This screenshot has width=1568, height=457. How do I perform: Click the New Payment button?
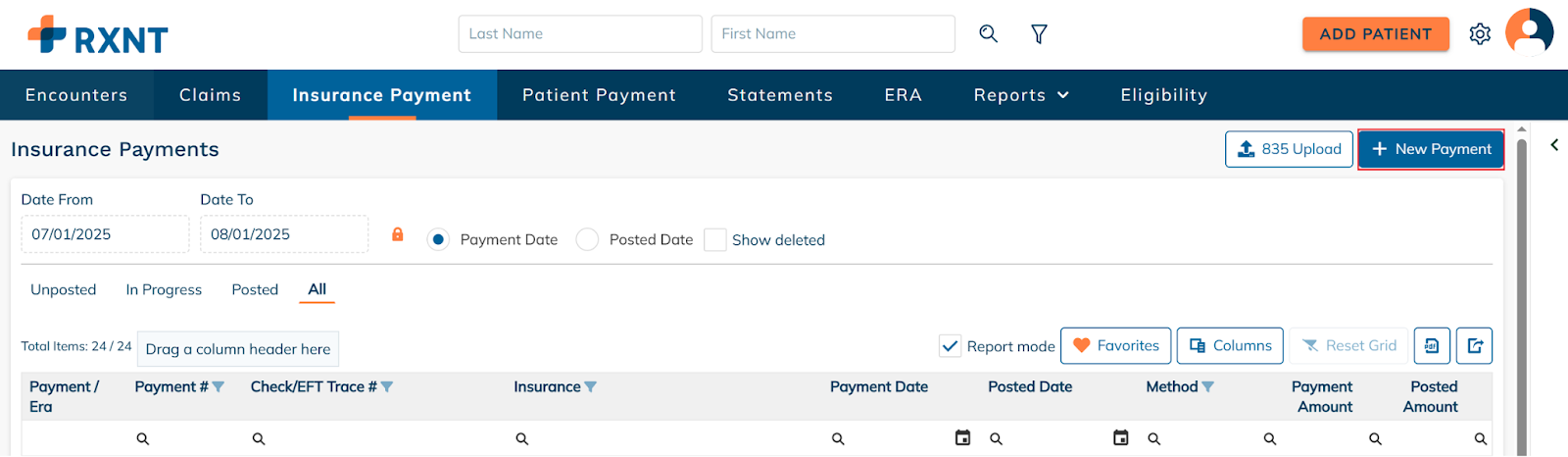1431,149
